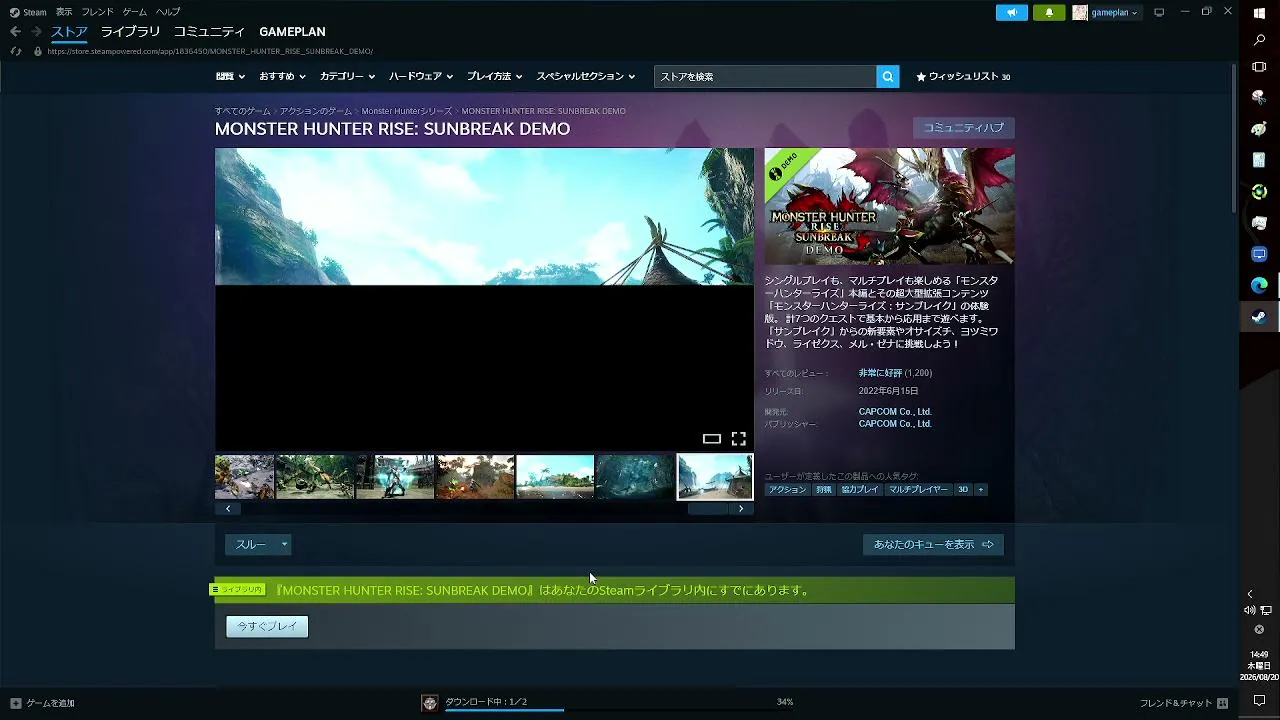The image size is (1280, 720).
Task: Go forward with the Steam forward arrow
Action: pos(36,32)
